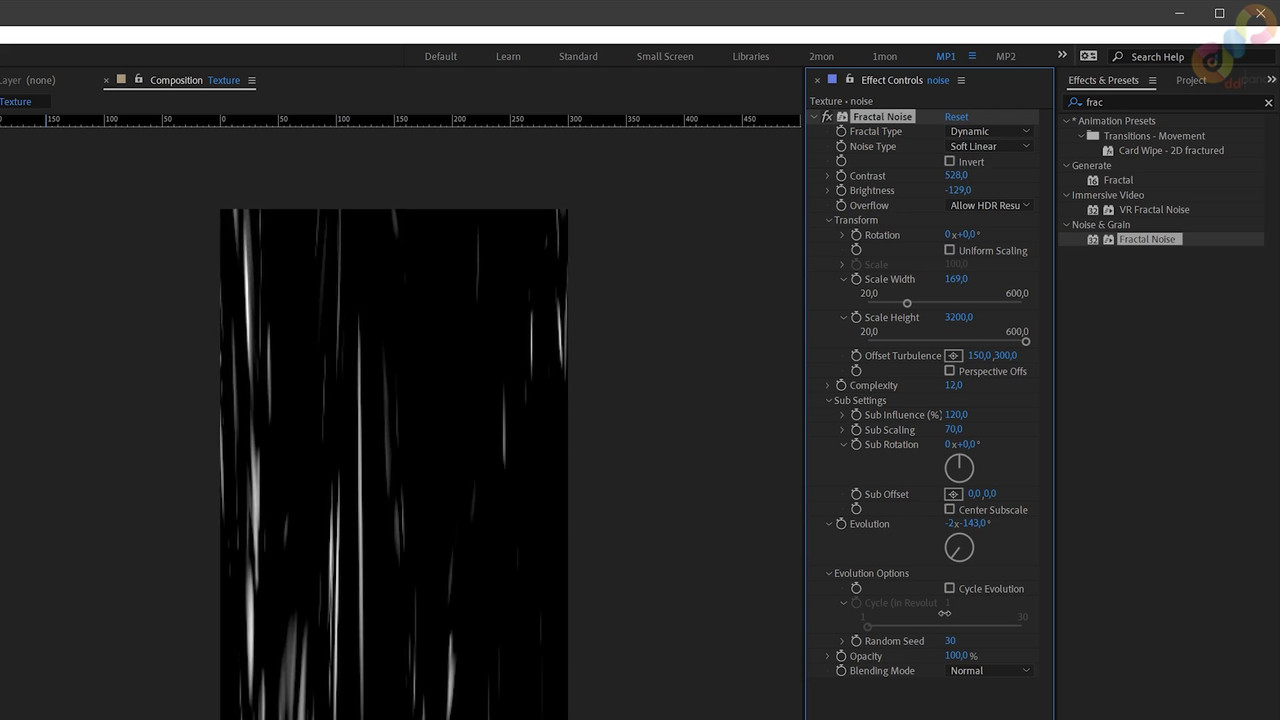Switch to the Project panel tab

click(x=1191, y=80)
